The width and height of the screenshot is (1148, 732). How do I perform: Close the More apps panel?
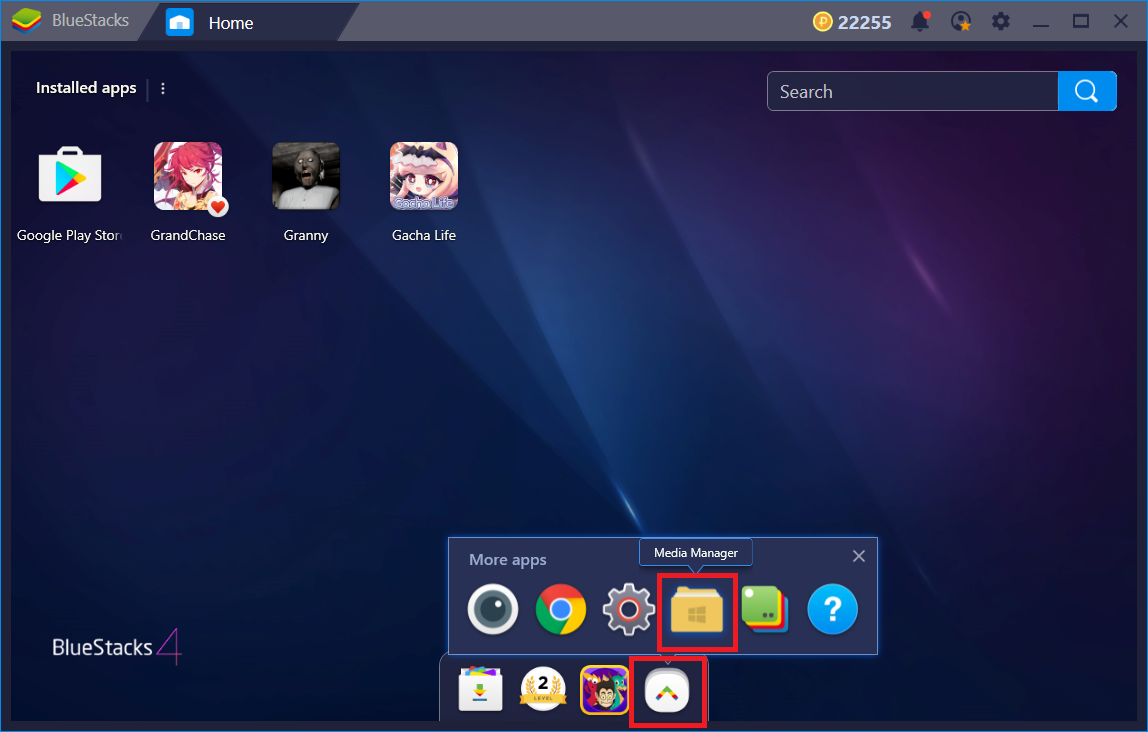click(x=859, y=556)
